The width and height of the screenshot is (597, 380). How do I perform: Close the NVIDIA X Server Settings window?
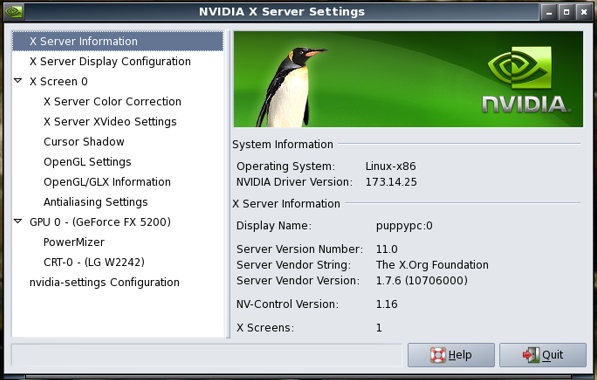tap(584, 12)
